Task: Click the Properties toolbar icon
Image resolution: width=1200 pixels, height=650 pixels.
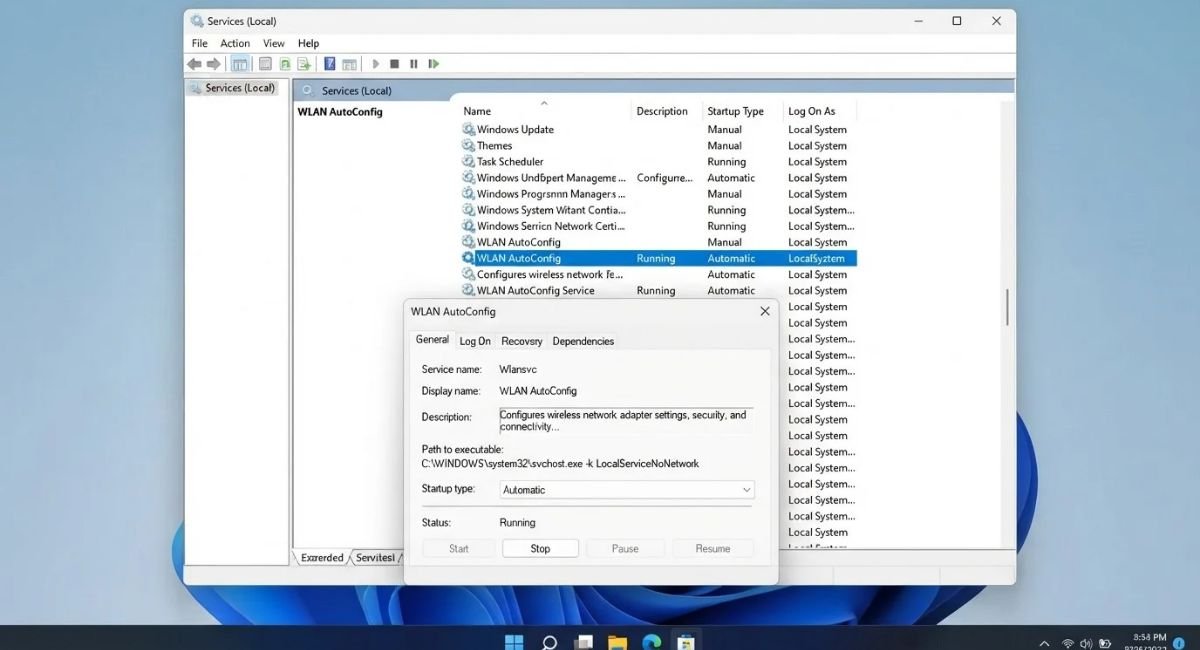Action: [267, 64]
